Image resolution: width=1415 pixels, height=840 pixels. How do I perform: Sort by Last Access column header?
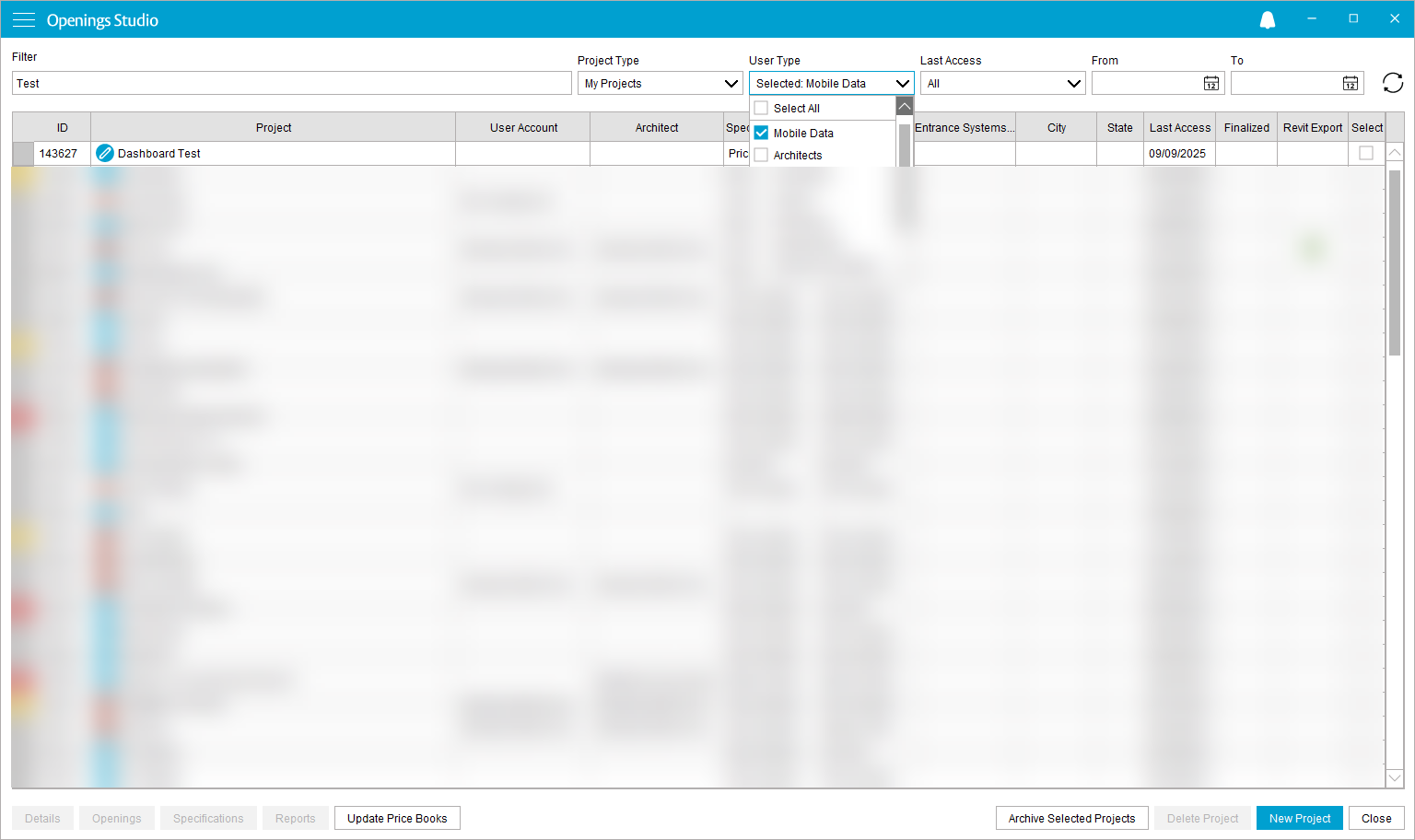pyautogui.click(x=1179, y=128)
